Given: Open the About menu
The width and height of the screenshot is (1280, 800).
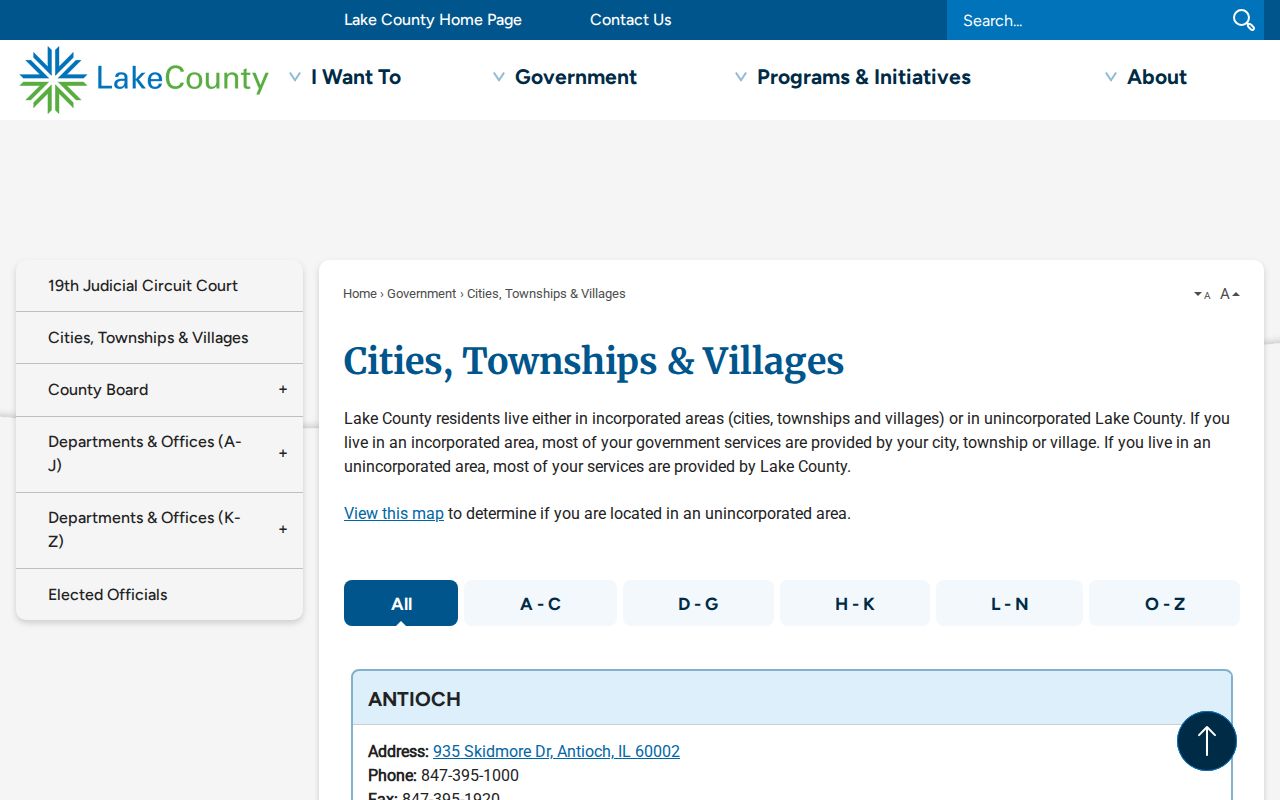Looking at the screenshot, I should coord(1157,77).
